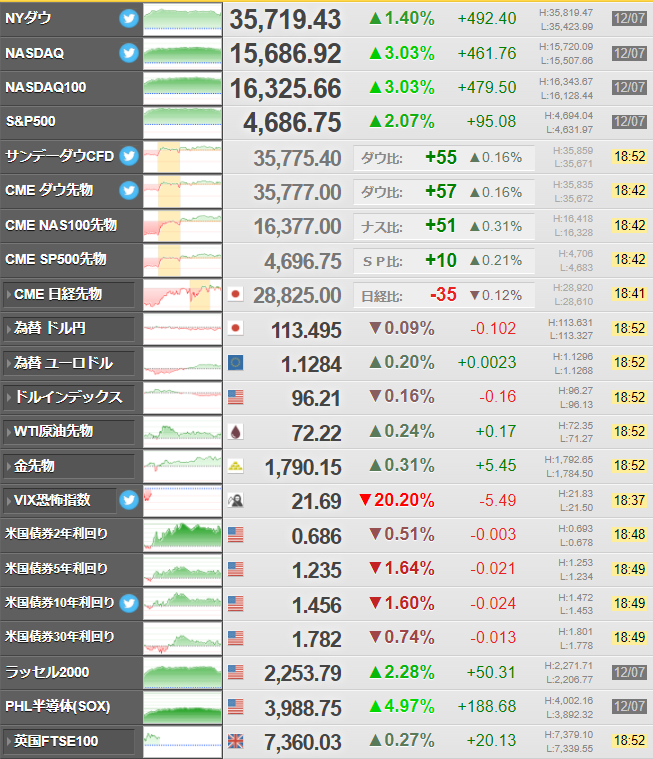Open the サンデーダウCFD mini chart

click(x=182, y=156)
